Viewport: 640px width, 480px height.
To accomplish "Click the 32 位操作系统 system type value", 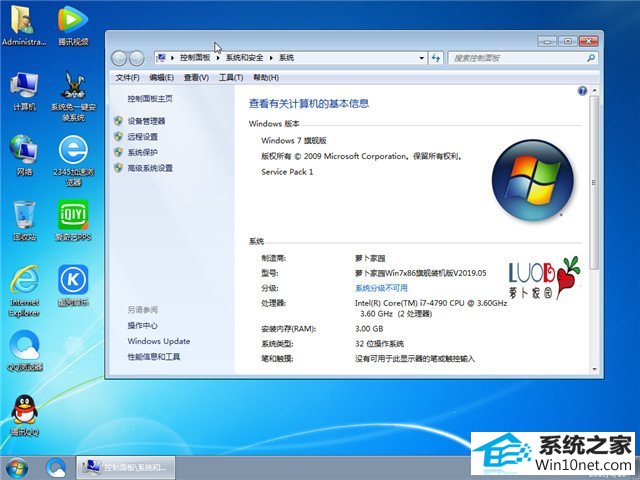I will point(379,344).
